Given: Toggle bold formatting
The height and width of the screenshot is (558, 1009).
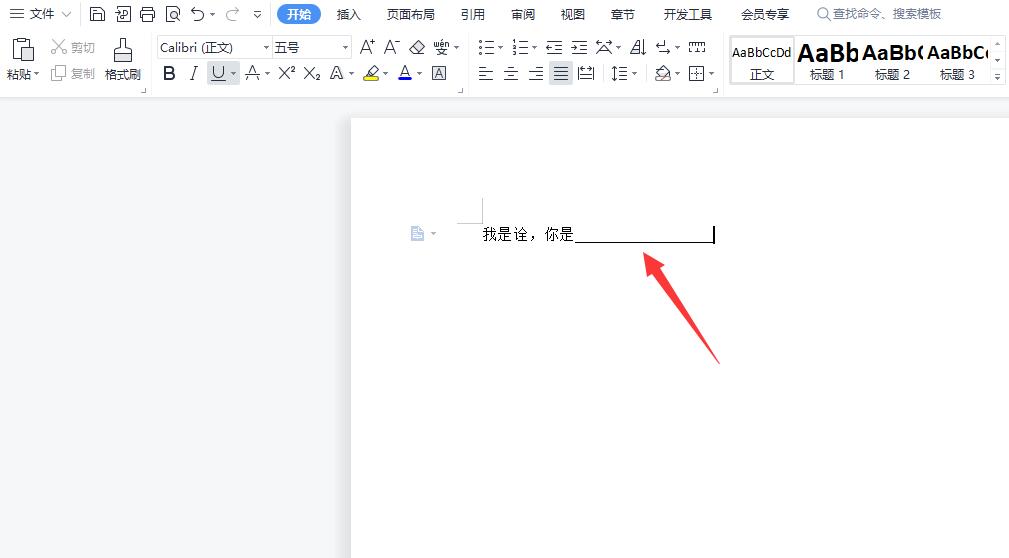Looking at the screenshot, I should point(169,73).
